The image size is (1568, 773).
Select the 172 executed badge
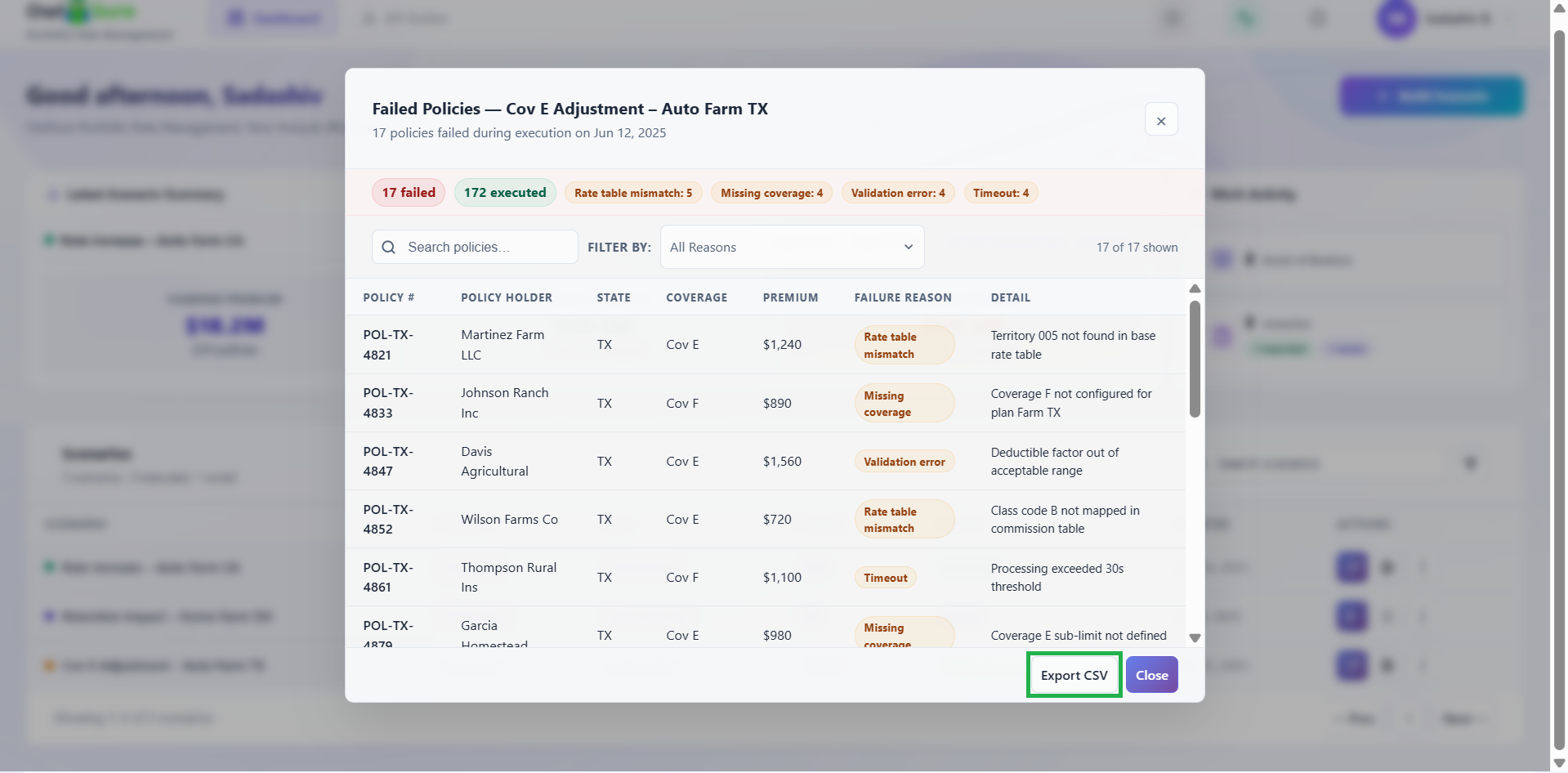(x=505, y=193)
